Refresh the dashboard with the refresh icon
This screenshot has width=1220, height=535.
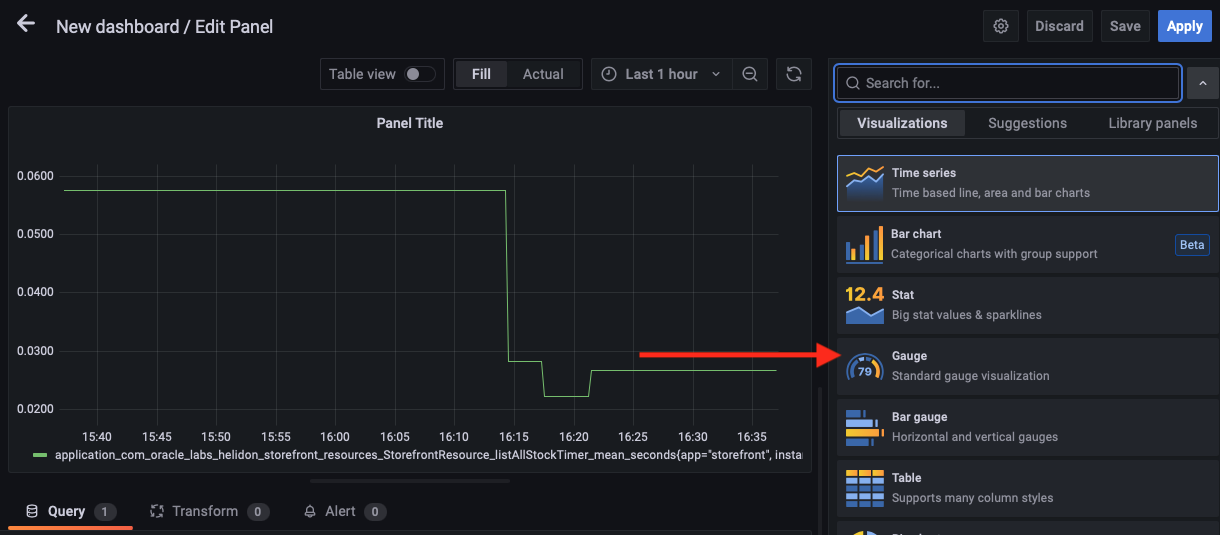pos(794,74)
